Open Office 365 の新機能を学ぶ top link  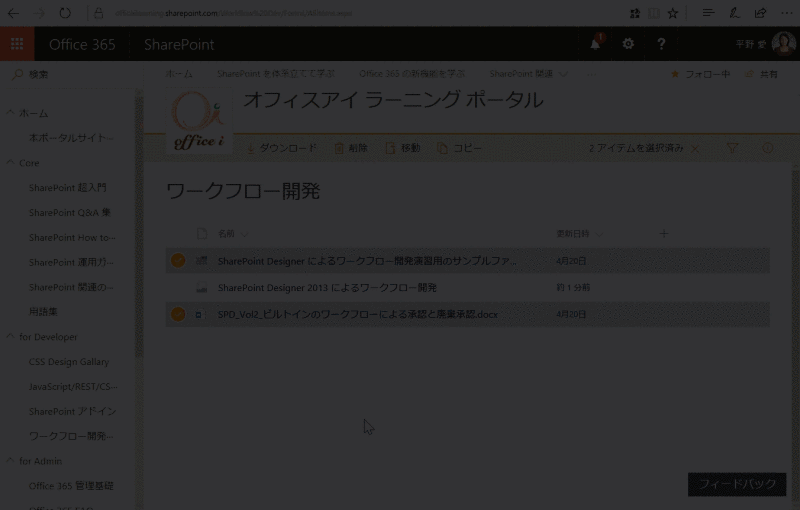point(412,74)
